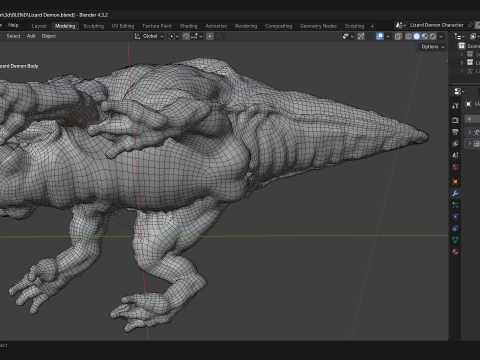Open the properties editor type dropdown
Screen dimensions: 480x360
pyautogui.click(x=460, y=91)
